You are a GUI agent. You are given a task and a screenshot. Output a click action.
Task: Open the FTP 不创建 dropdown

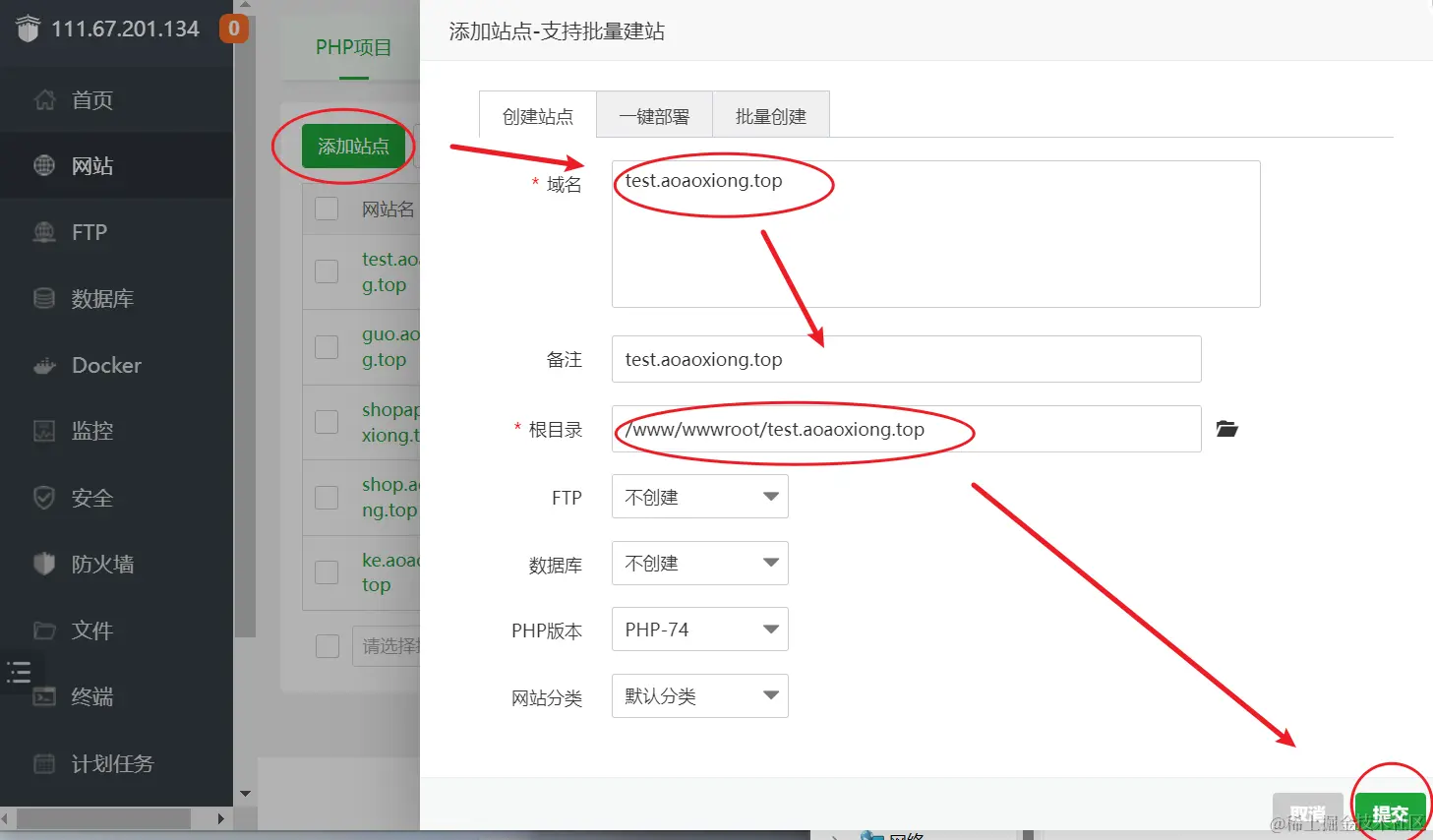pyautogui.click(x=700, y=497)
